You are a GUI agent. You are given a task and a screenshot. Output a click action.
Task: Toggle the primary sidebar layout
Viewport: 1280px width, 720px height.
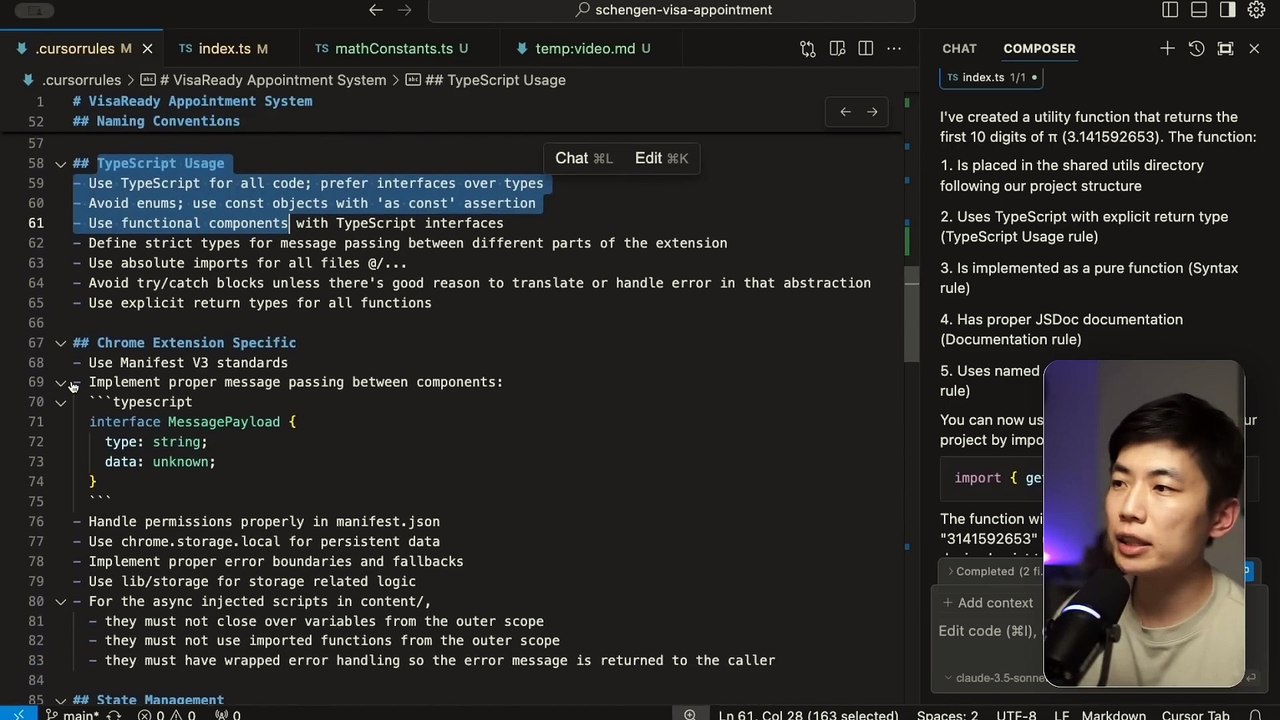tap(1170, 10)
